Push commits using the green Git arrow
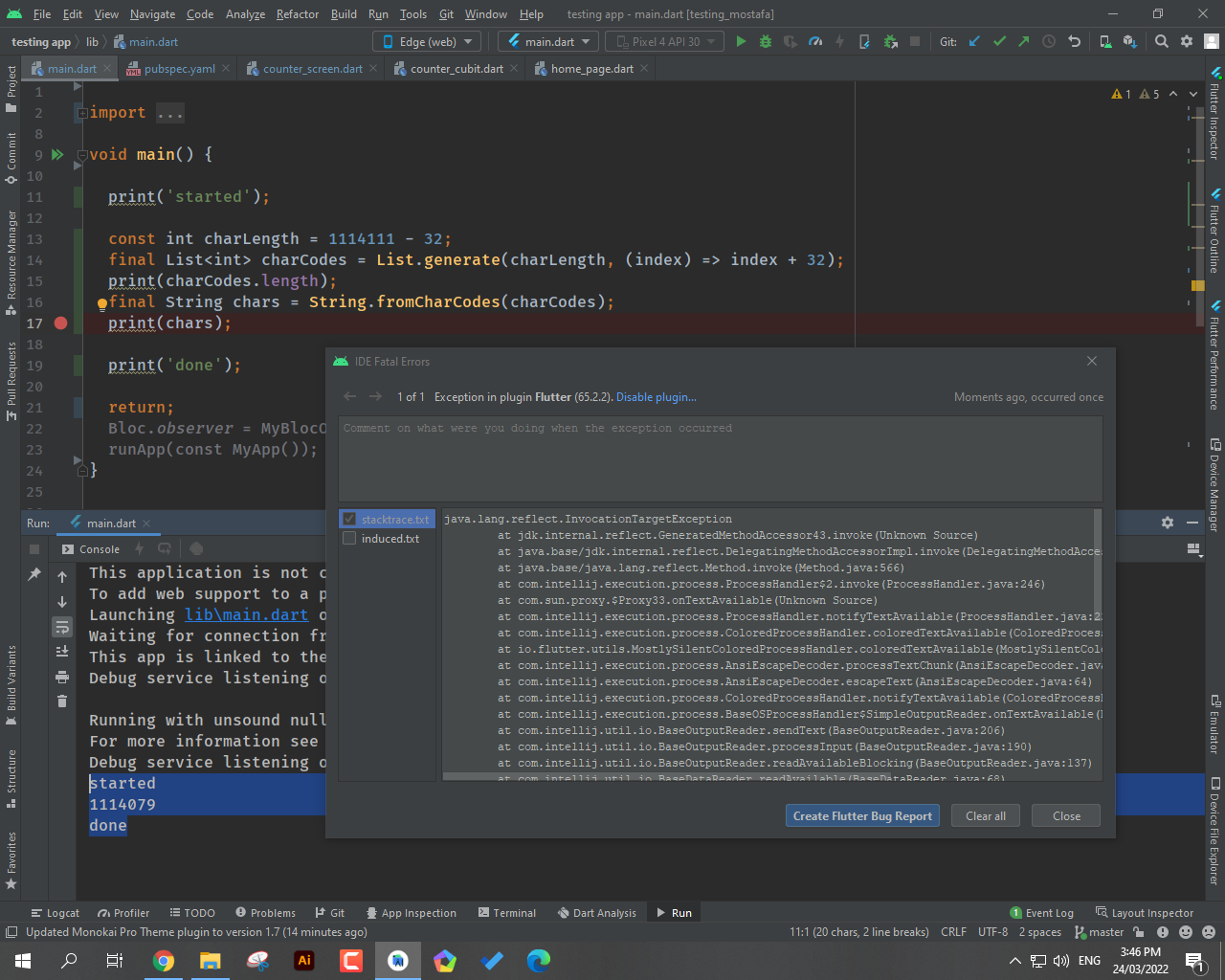This screenshot has width=1225, height=980. [x=1022, y=41]
